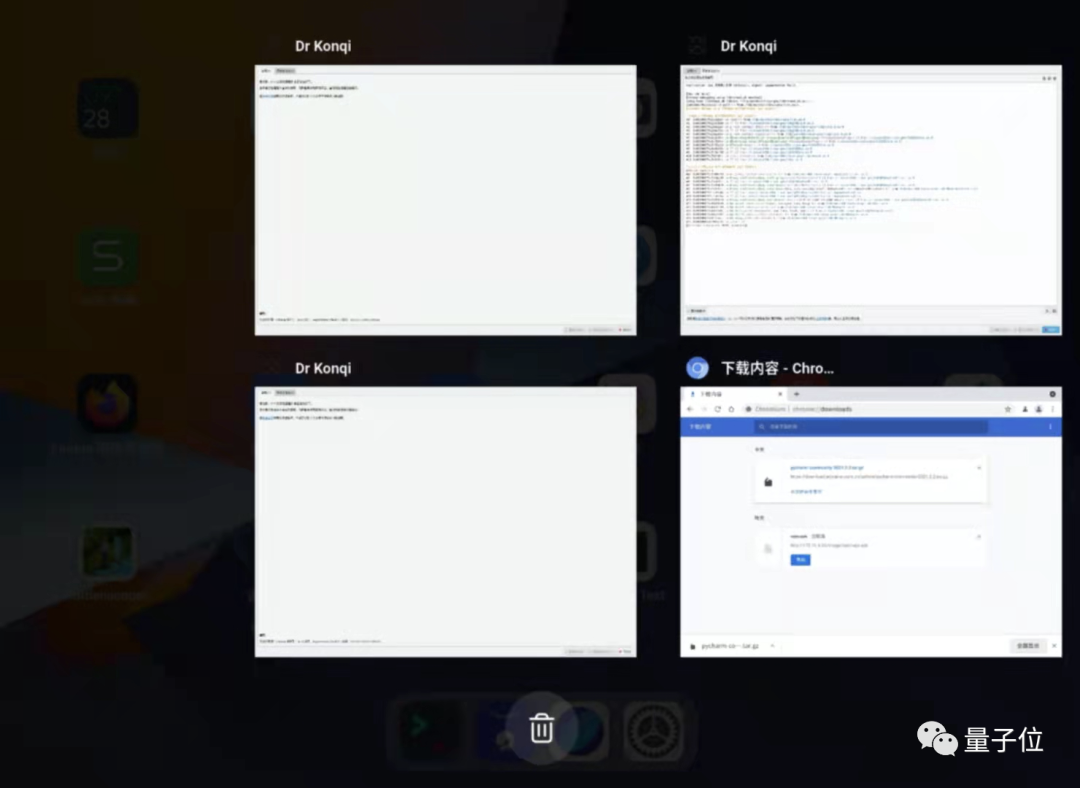Remove the pycharm download entry with its X
1080x788 pixels.
click(x=979, y=468)
